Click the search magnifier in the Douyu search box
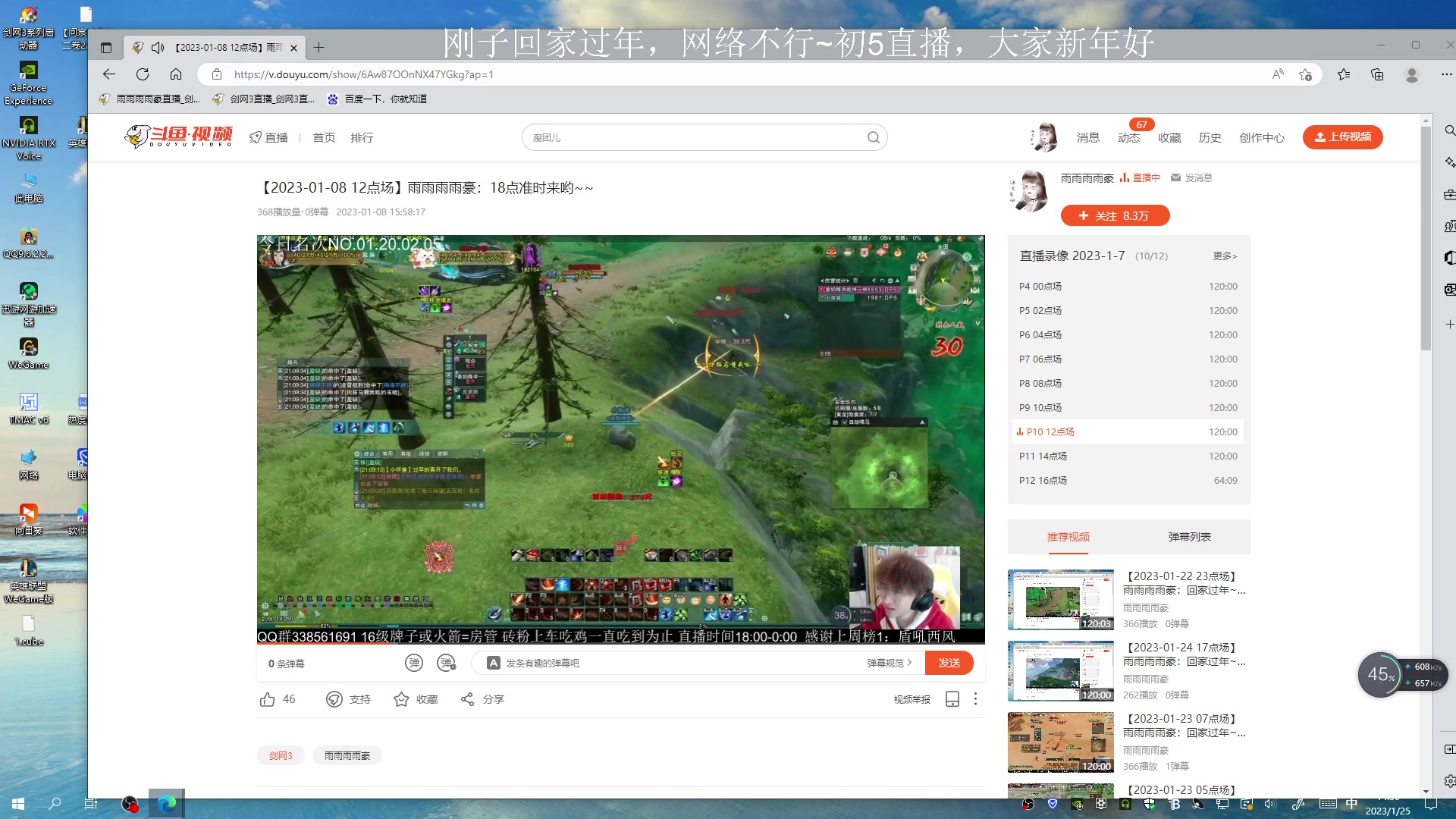The width and height of the screenshot is (1456, 819). coord(874,137)
